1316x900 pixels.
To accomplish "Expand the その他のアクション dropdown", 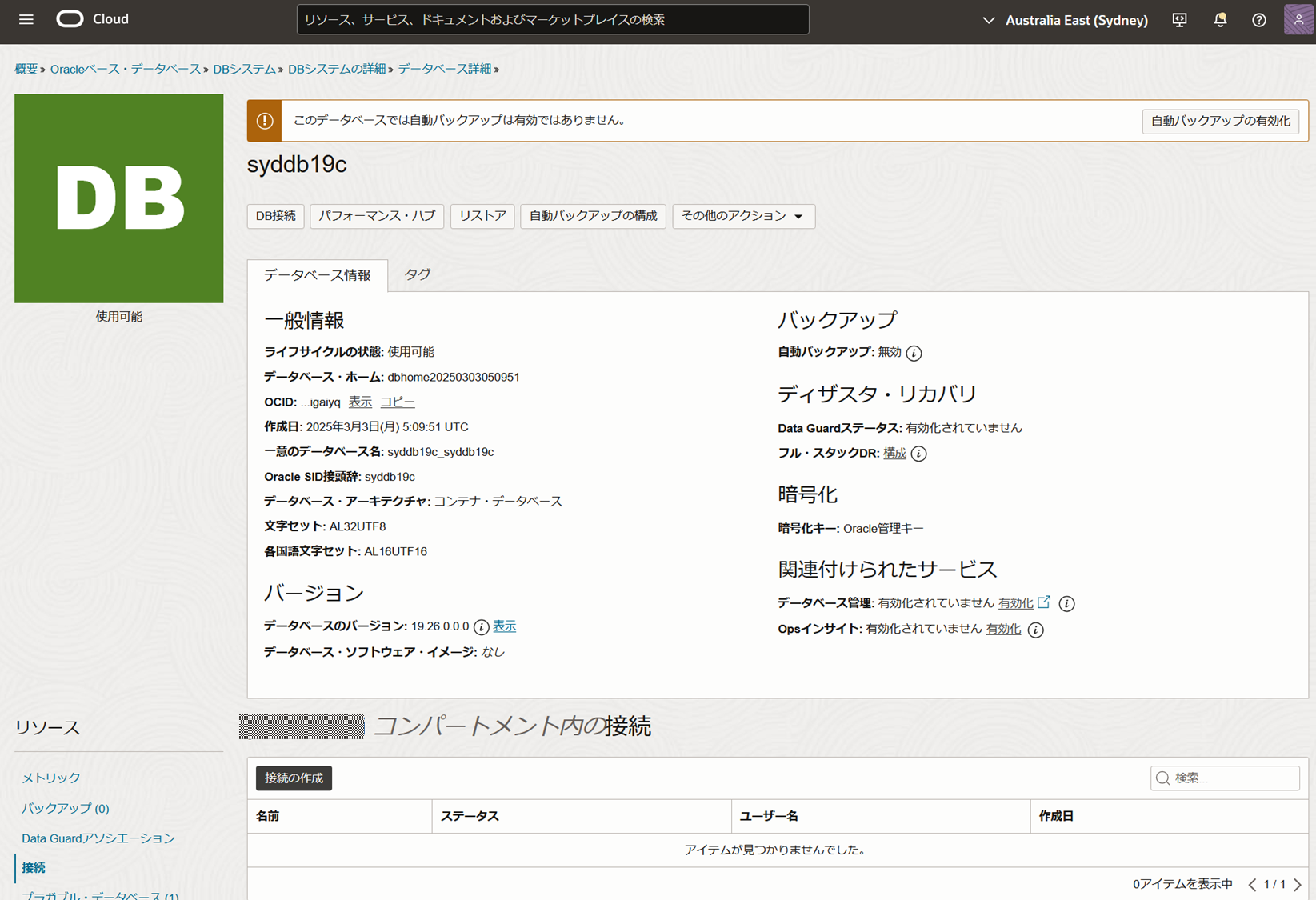I will tap(743, 216).
